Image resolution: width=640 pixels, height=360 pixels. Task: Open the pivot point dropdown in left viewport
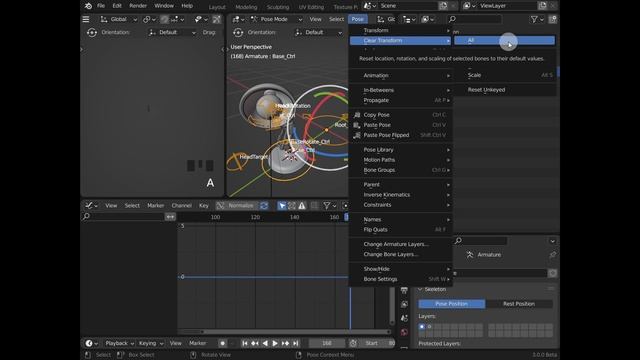coord(149,19)
